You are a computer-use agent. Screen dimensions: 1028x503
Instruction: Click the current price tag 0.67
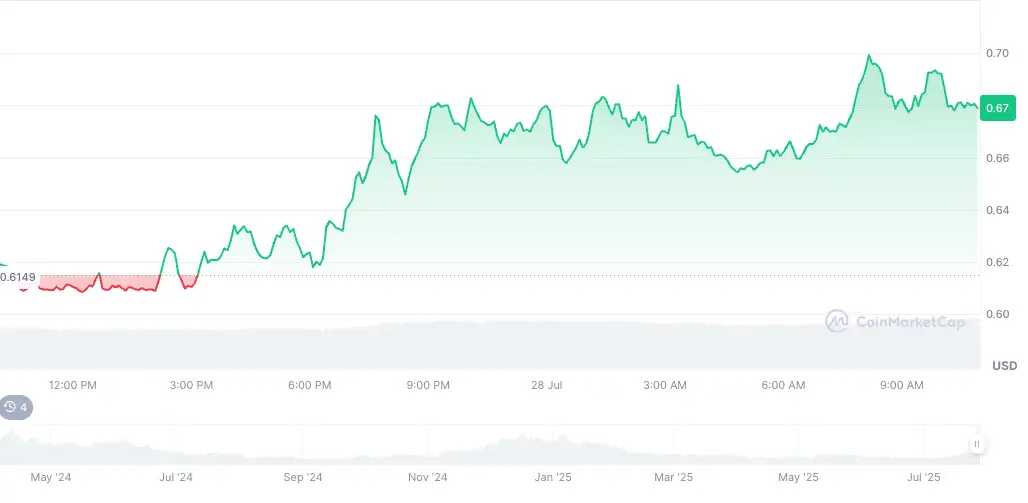point(997,108)
